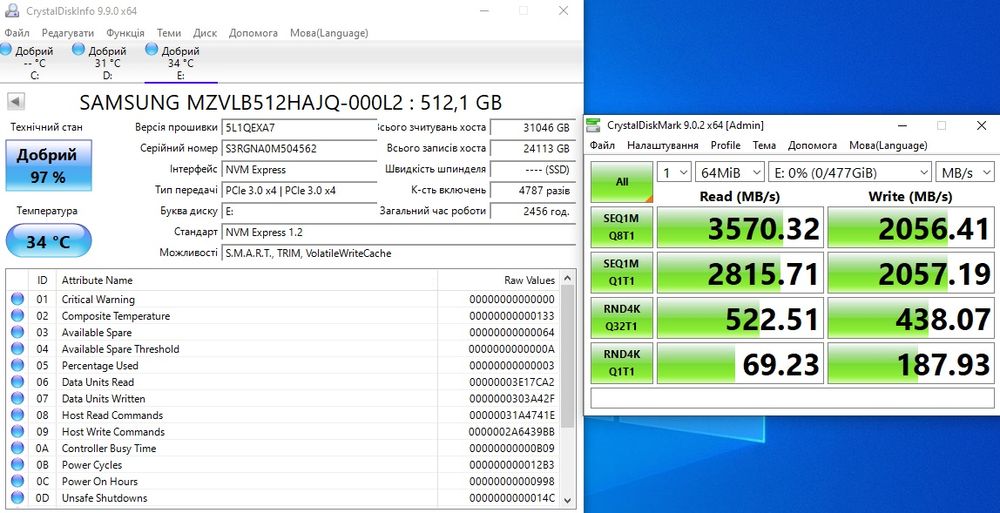
Task: Click status orb for Data Units Read row
Action: 17,382
